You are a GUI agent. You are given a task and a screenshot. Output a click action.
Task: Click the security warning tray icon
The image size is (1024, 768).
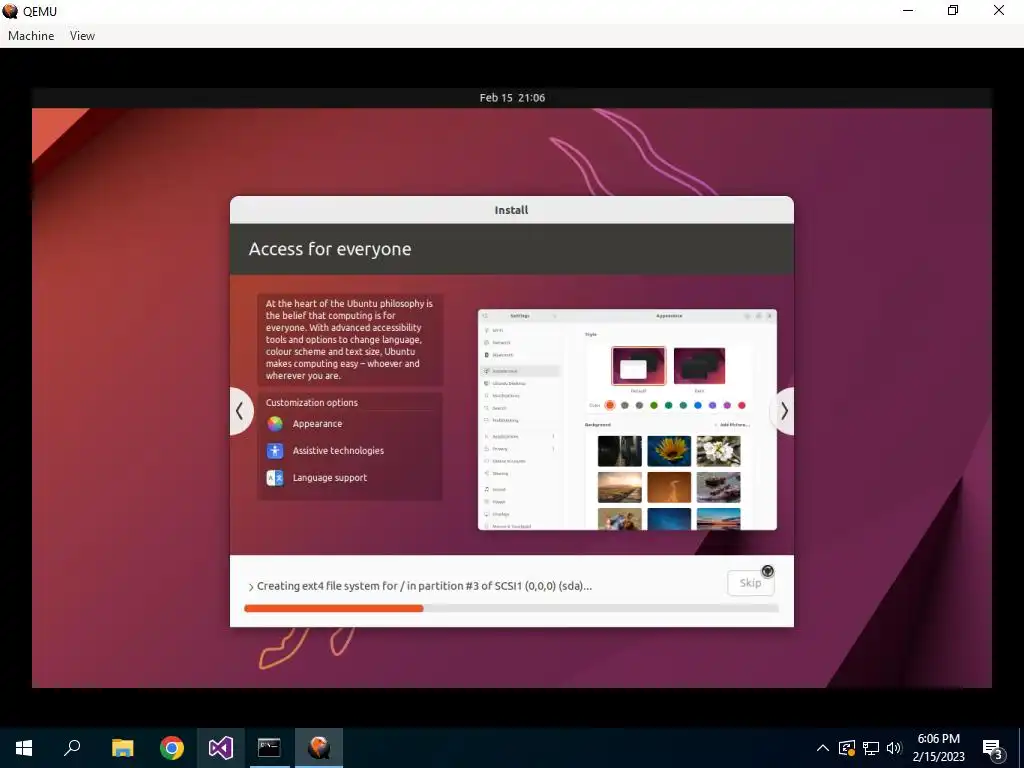coord(847,748)
